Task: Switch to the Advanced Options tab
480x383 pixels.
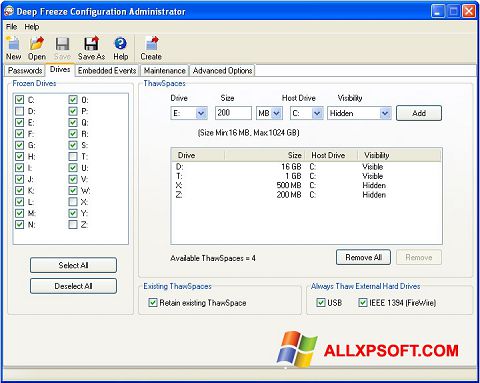Action: (x=222, y=71)
